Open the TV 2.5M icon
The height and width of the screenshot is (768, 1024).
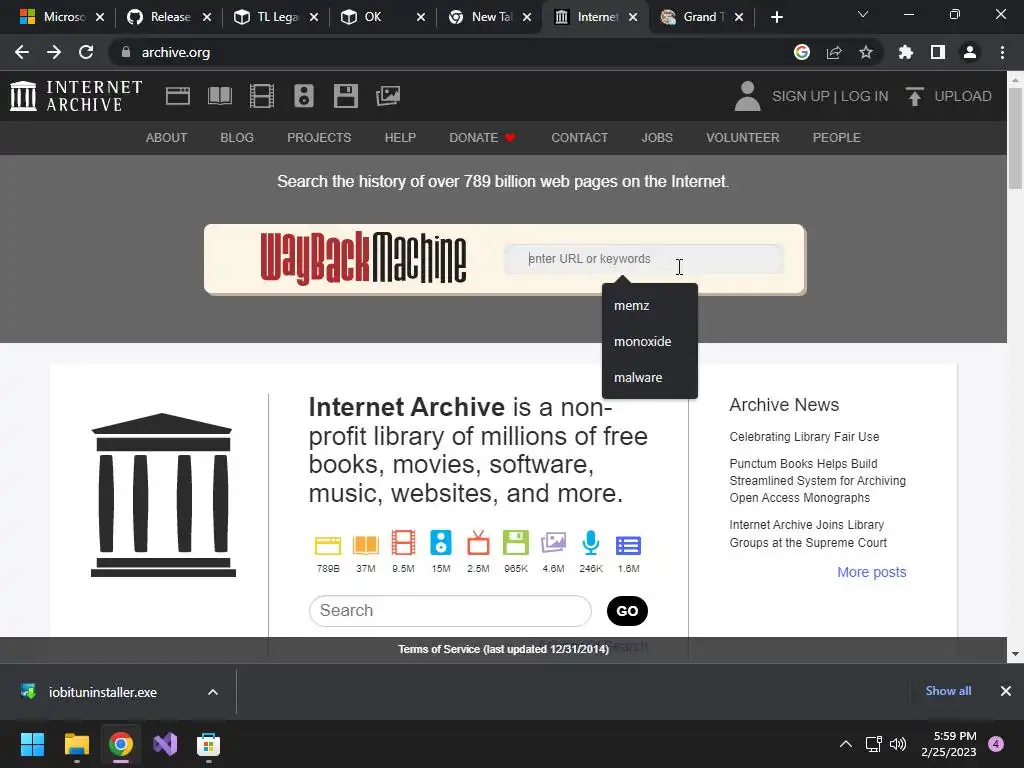[478, 543]
